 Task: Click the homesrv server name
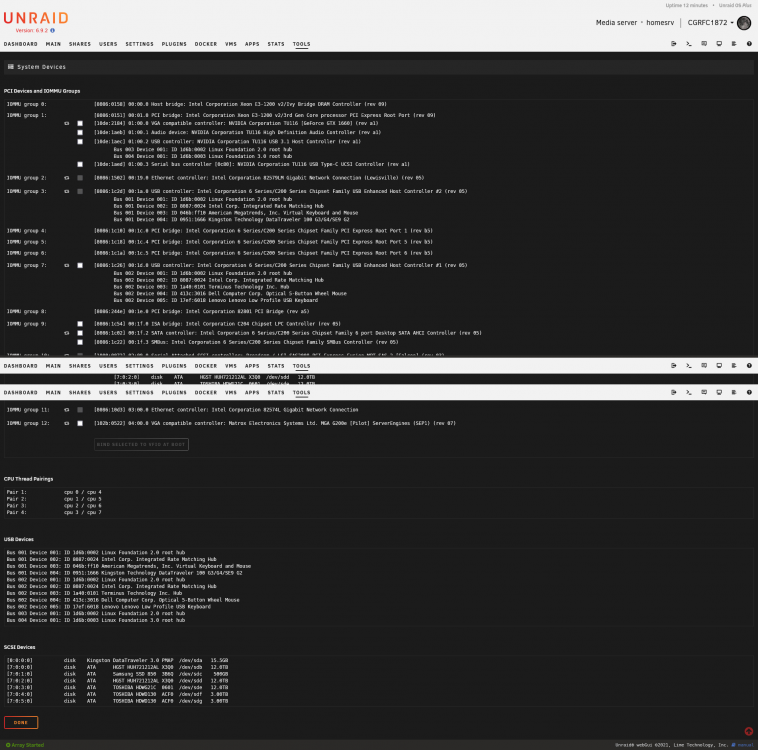click(x=660, y=23)
